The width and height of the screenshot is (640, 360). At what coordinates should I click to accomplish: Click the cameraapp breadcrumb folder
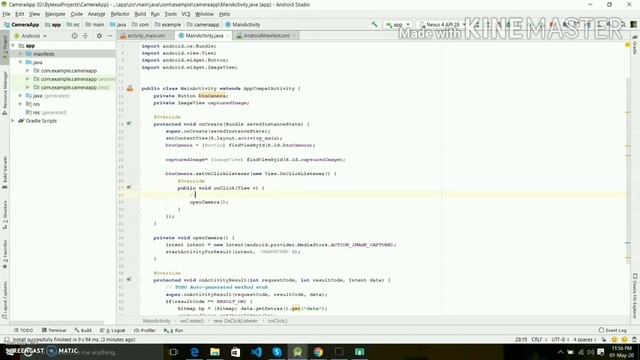pyautogui.click(x=203, y=25)
